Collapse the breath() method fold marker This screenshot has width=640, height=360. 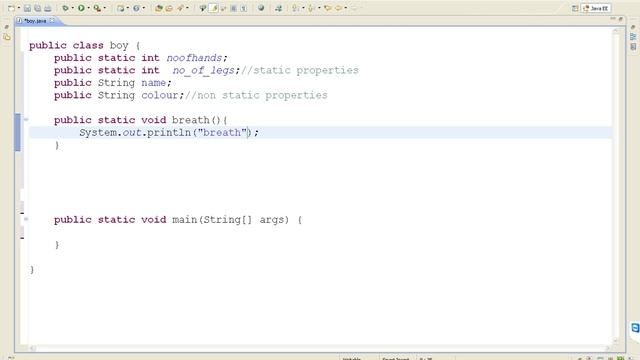pyautogui.click(x=26, y=120)
